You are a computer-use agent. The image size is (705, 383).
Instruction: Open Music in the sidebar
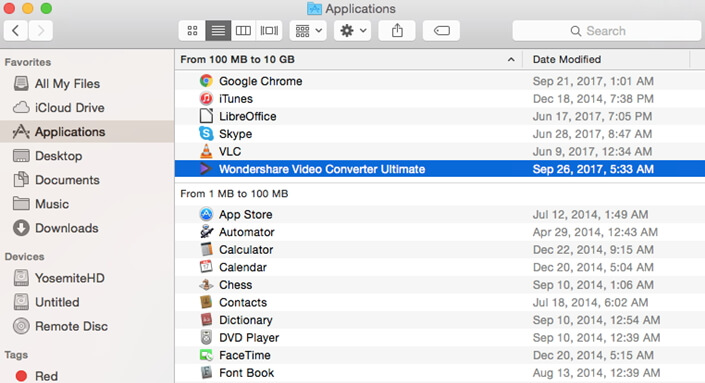point(87,204)
